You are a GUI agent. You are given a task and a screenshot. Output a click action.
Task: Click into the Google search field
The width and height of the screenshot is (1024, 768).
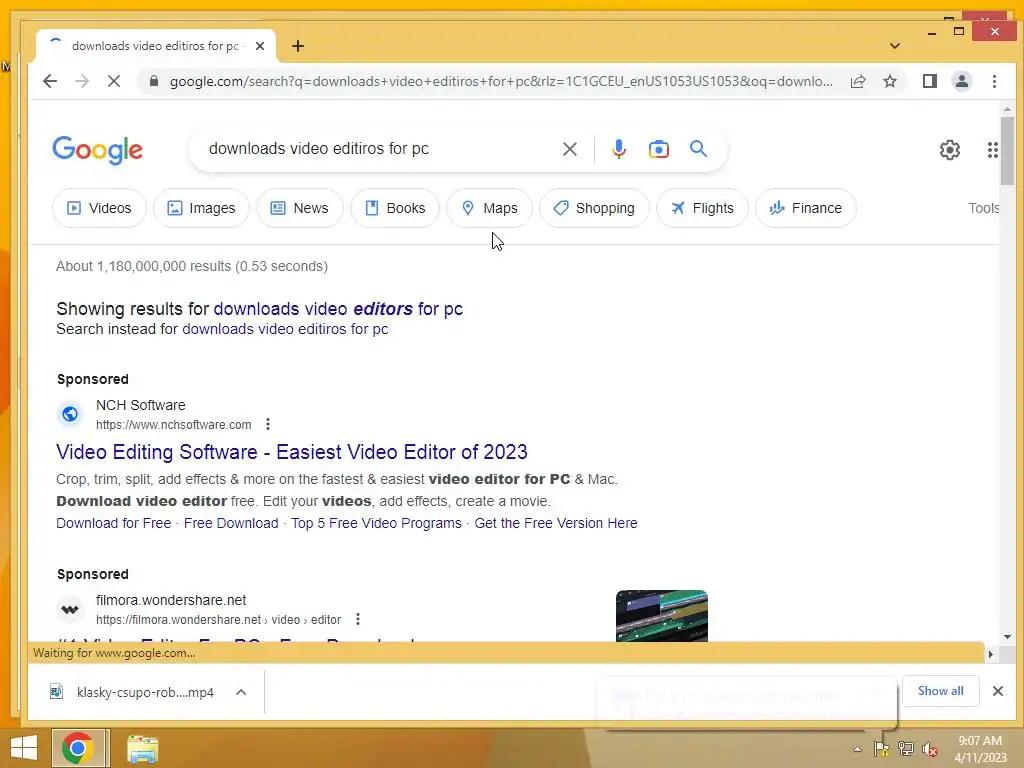379,149
